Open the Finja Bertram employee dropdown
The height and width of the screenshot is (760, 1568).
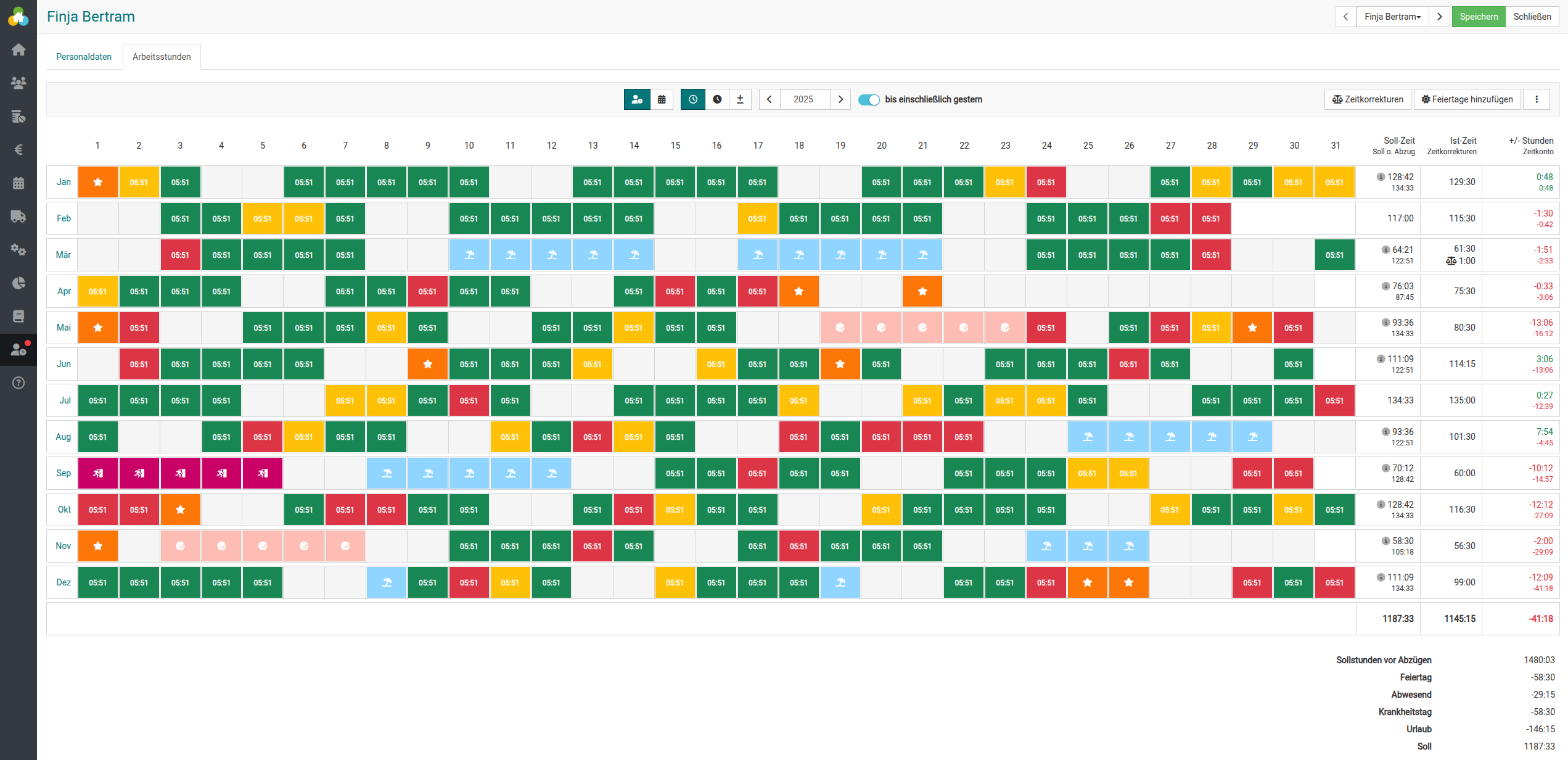[x=1392, y=17]
